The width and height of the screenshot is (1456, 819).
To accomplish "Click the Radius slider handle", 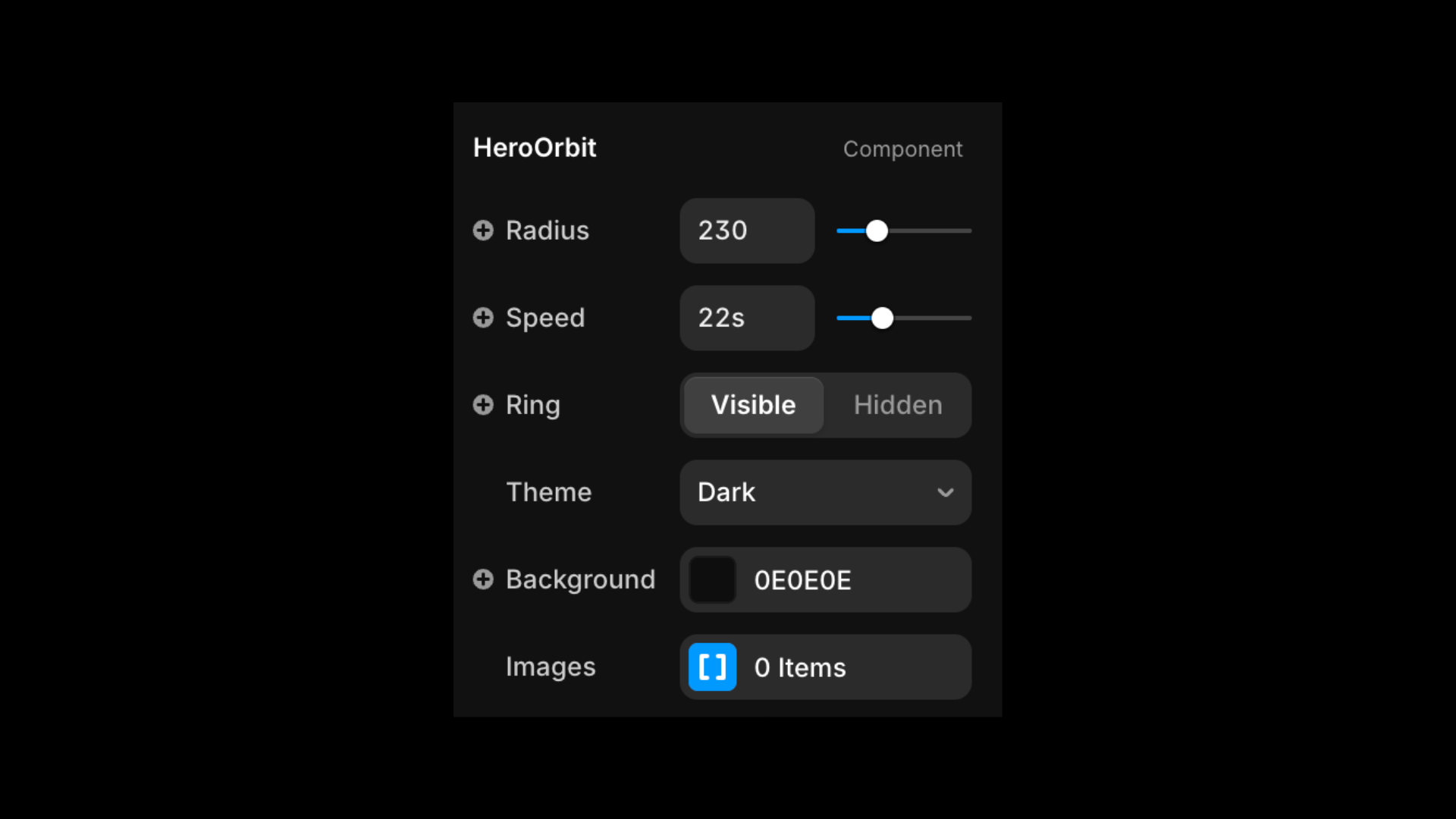I will click(x=877, y=231).
